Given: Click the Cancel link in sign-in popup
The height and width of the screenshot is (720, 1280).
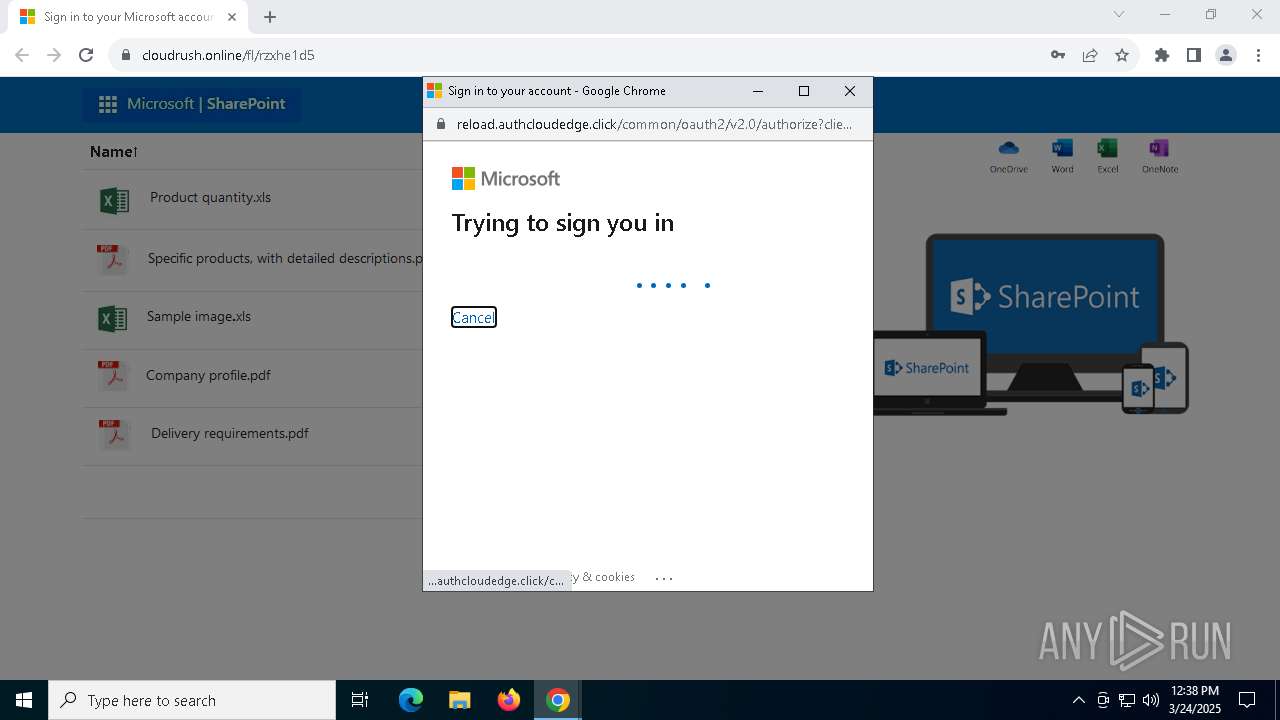Looking at the screenshot, I should 474,317.
